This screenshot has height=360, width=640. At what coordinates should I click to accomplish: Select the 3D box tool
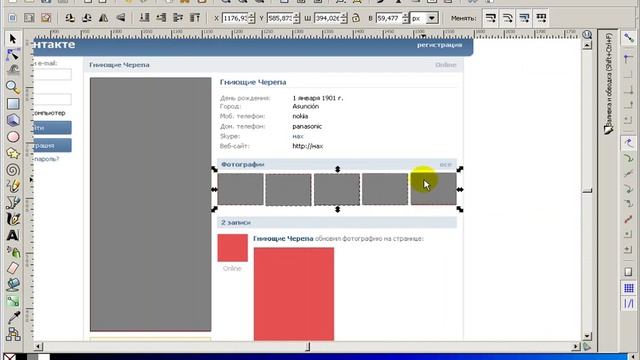pyautogui.click(x=13, y=120)
